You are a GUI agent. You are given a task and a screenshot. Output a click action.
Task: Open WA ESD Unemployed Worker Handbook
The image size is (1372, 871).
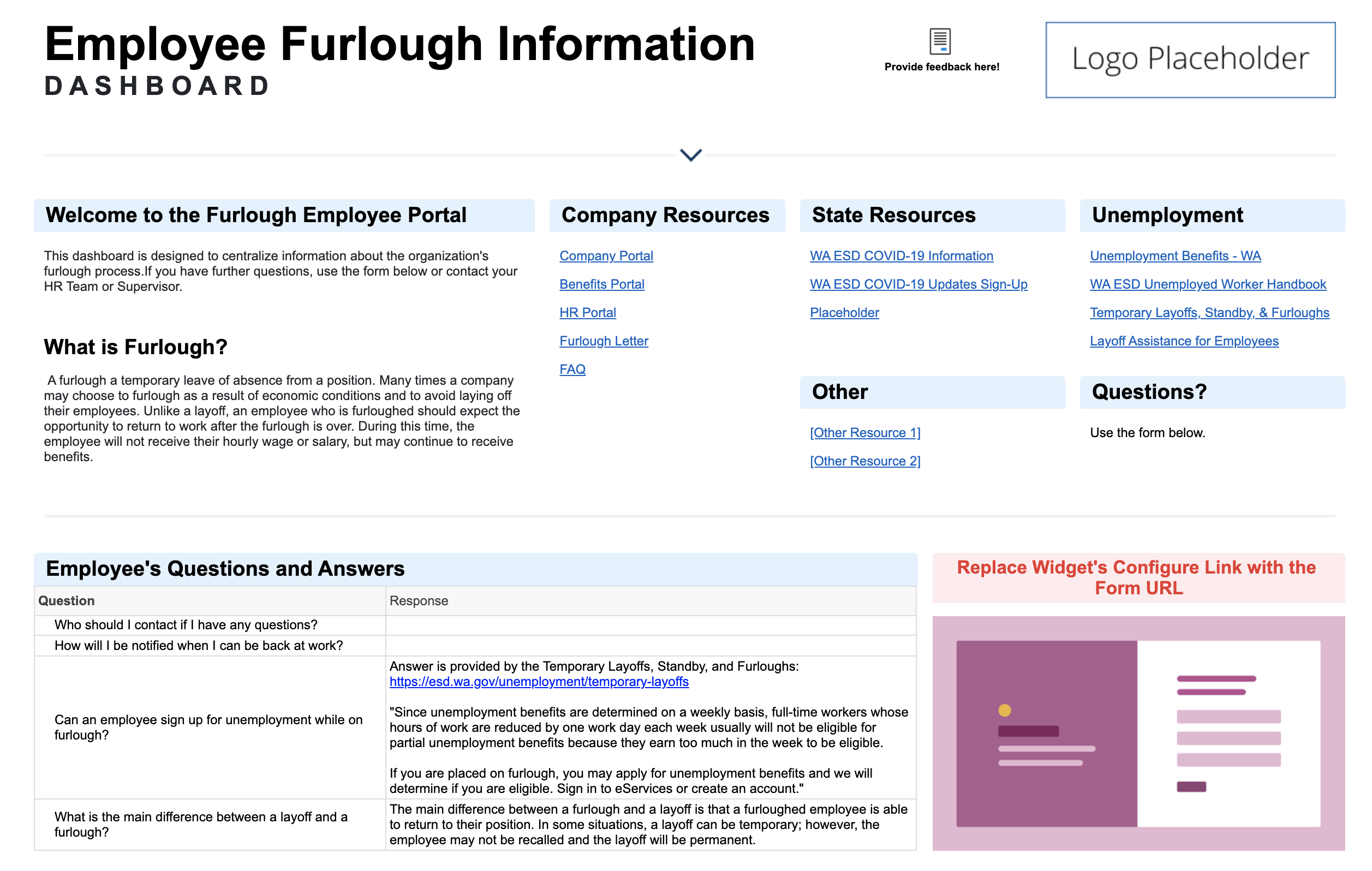1207,284
